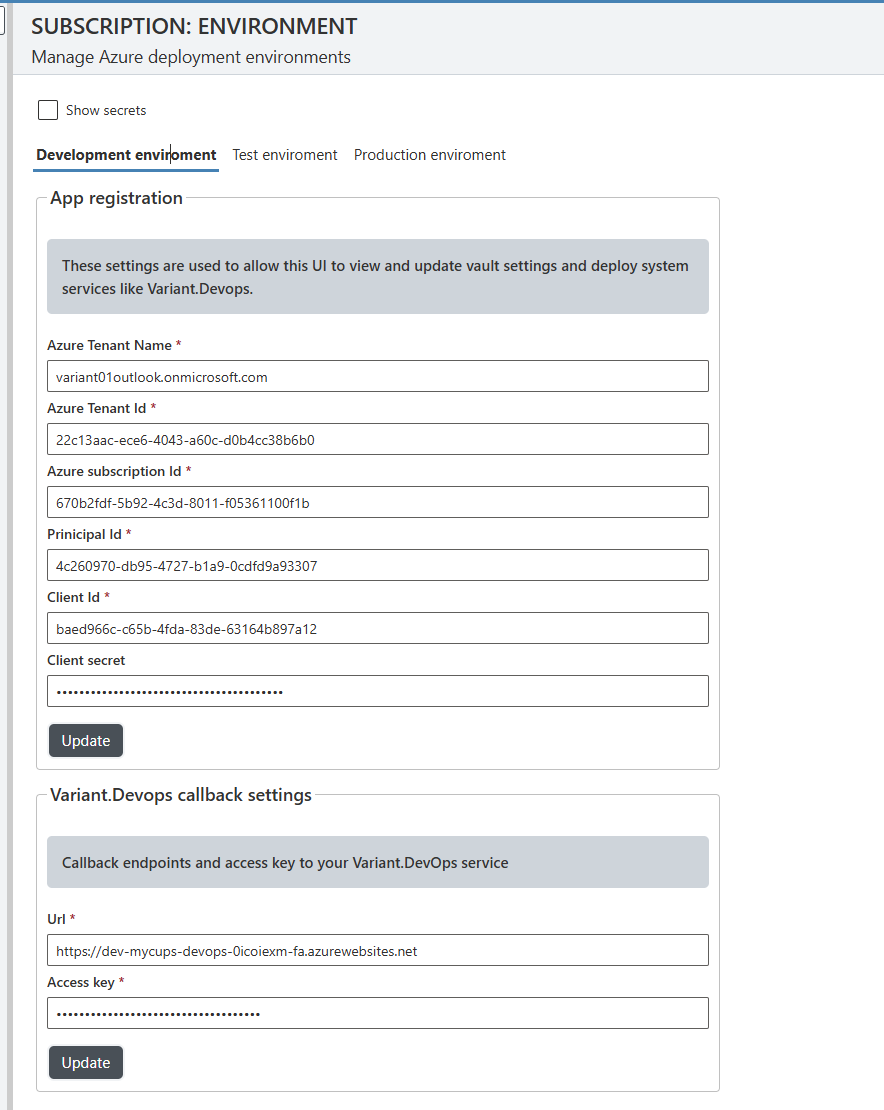The image size is (884, 1110).
Task: Switch to the Test enviroment tab
Action: pos(285,155)
